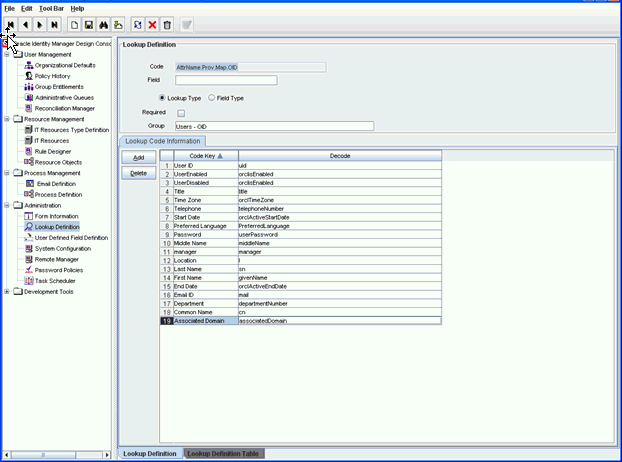The height and width of the screenshot is (462, 622).
Task: Click the Reconciliation Manager icon
Action: [x=29, y=108]
